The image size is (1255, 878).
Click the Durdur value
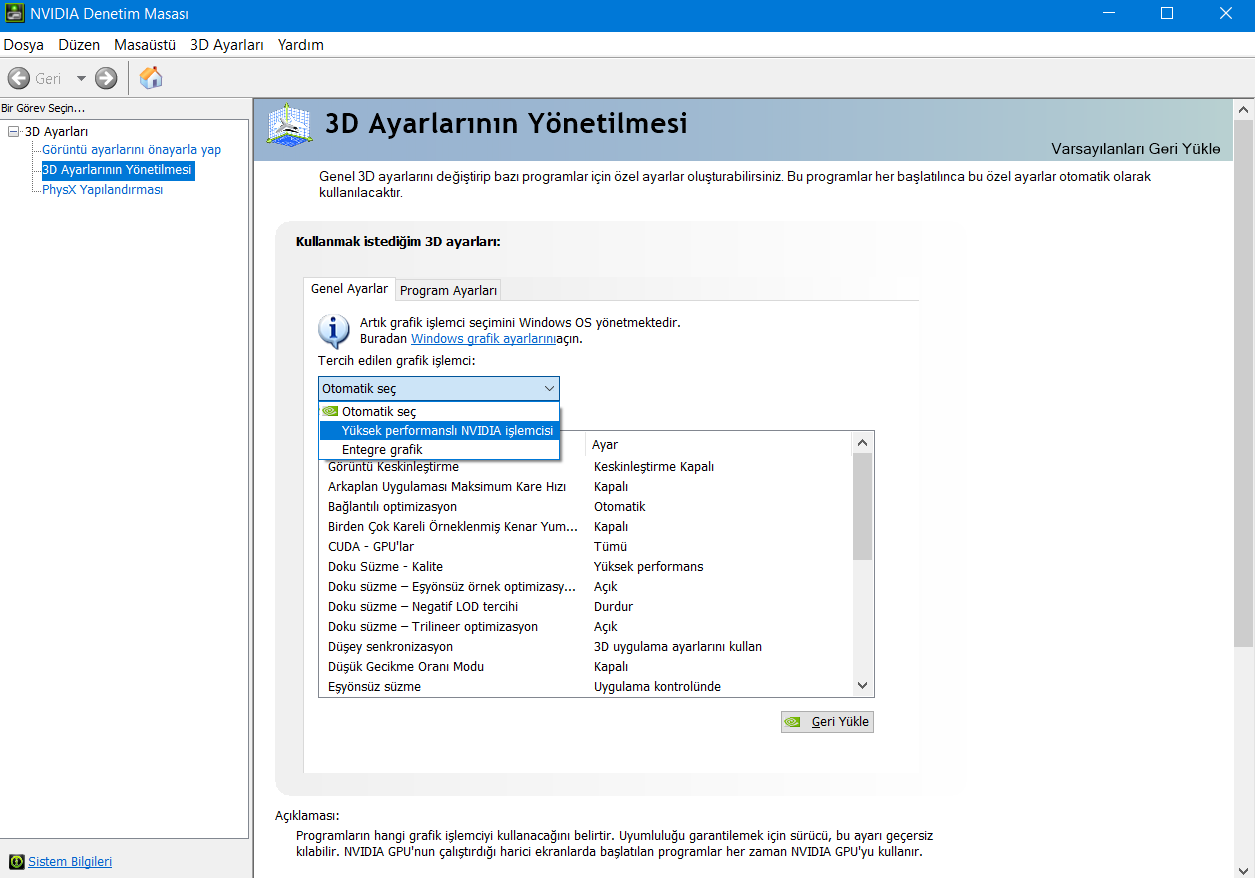point(614,607)
